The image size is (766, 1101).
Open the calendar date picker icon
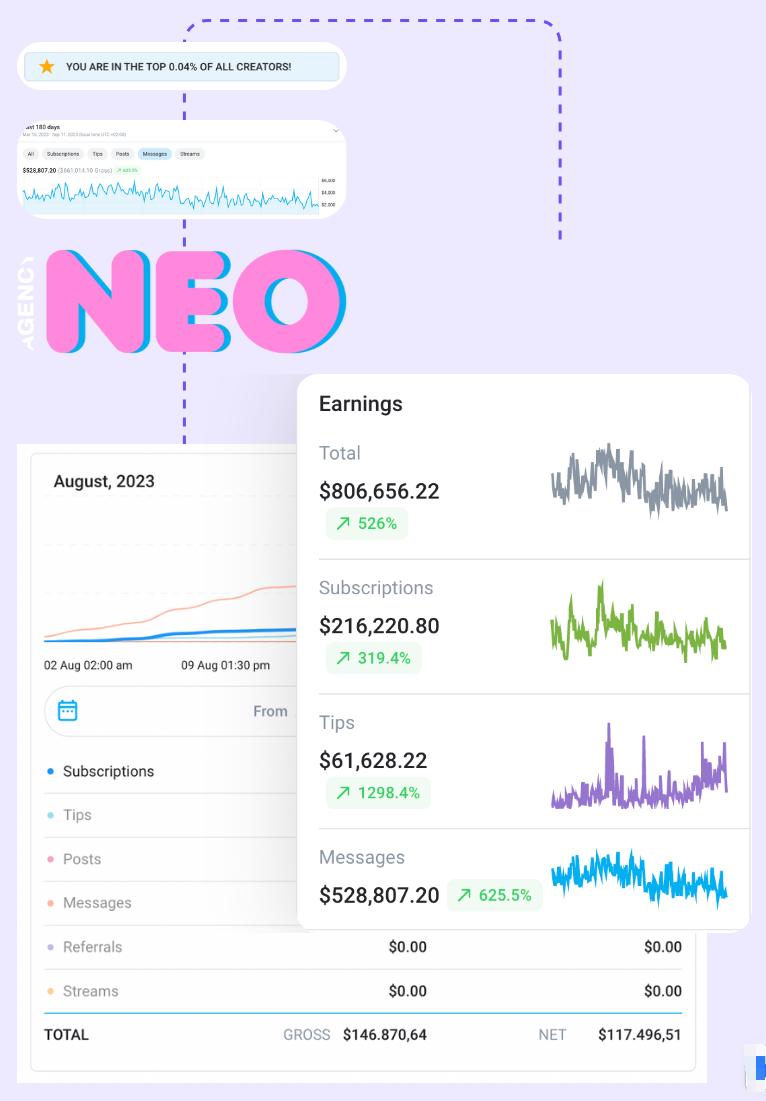point(68,711)
